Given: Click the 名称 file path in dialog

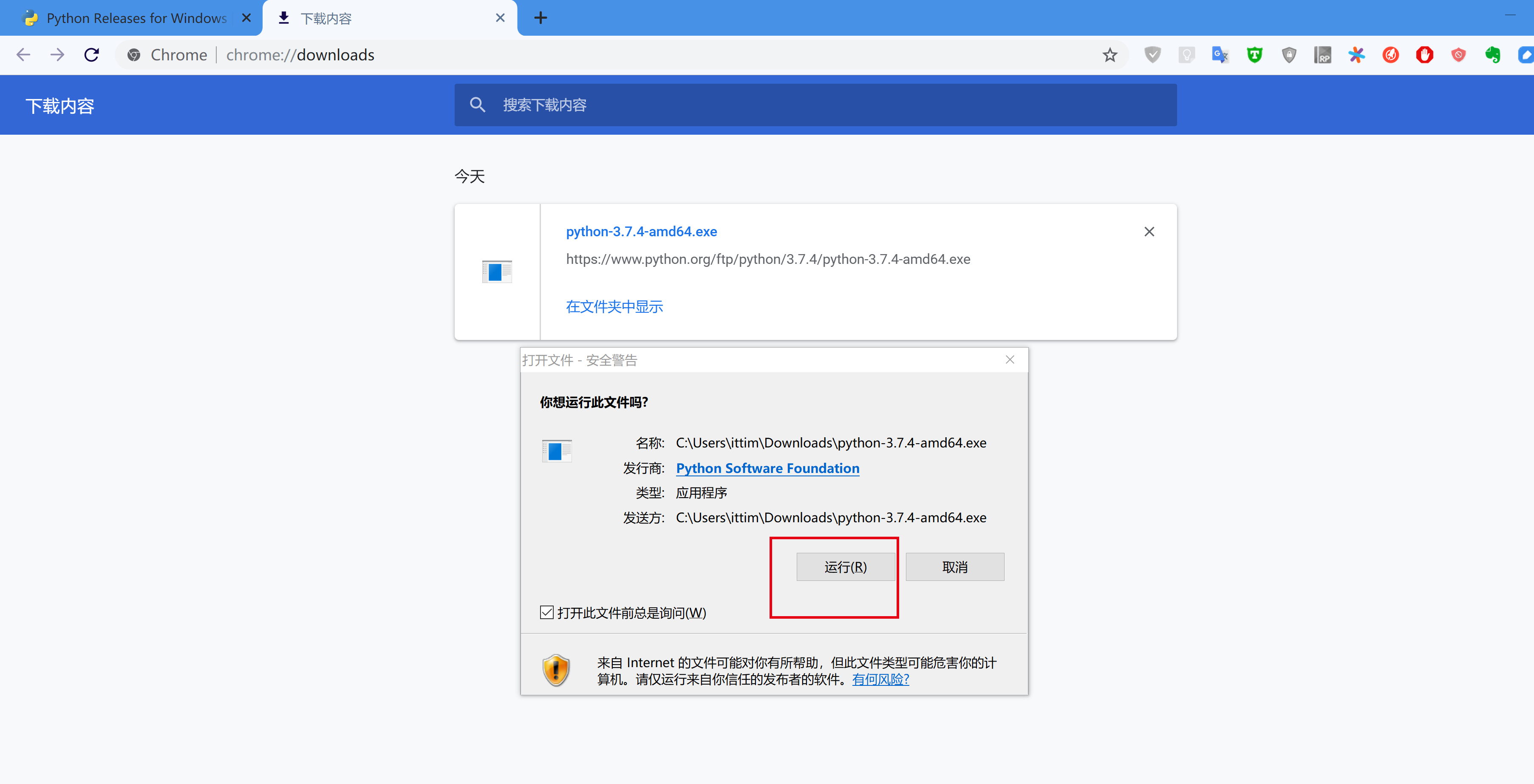Looking at the screenshot, I should (x=831, y=443).
